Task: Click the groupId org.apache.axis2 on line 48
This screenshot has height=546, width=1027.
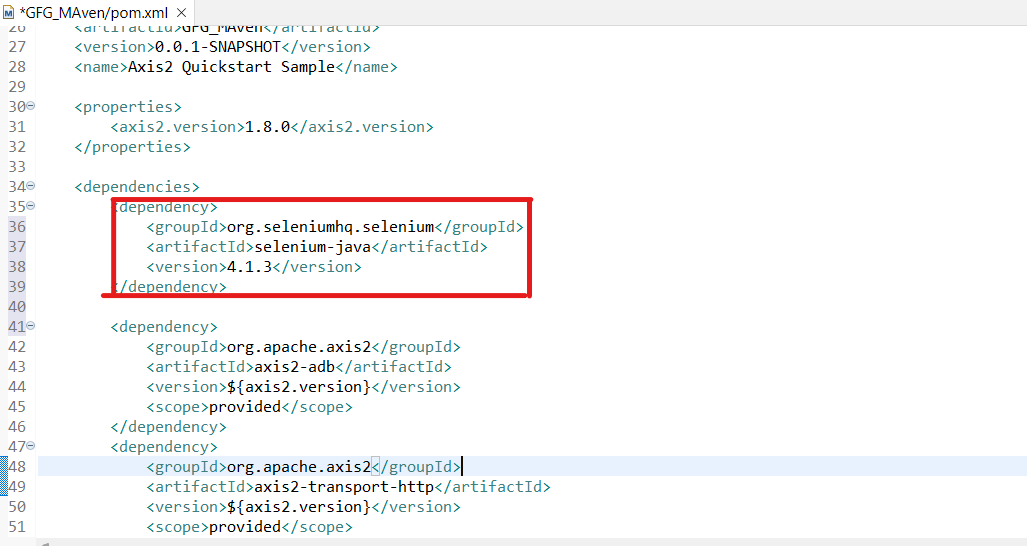Action: tap(299, 467)
